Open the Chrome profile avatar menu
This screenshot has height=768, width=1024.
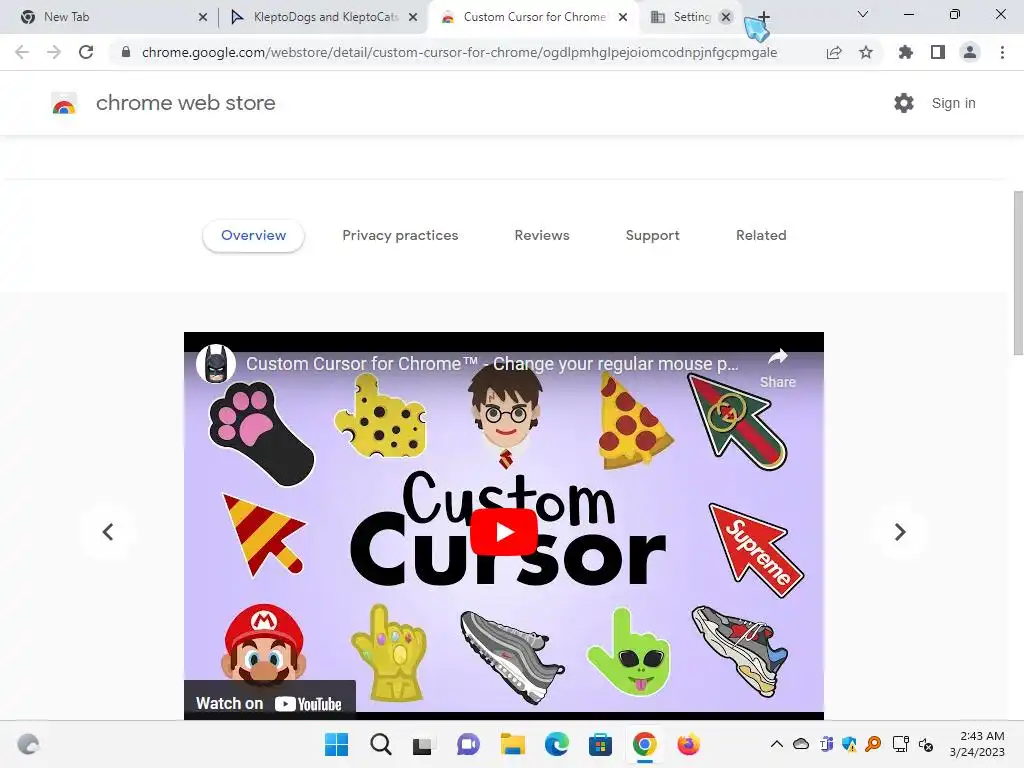pos(970,52)
